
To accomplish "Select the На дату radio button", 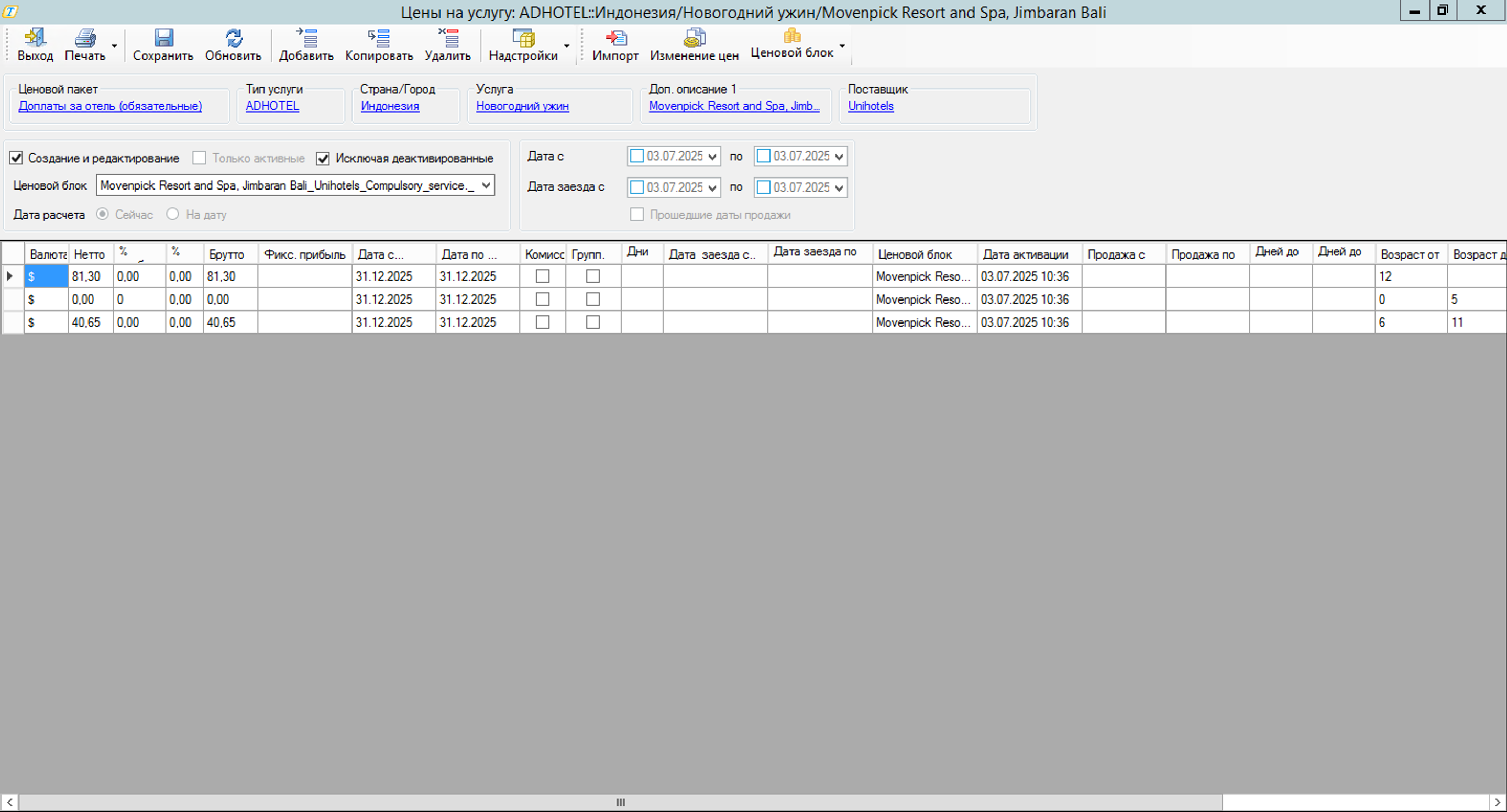I will [172, 214].
